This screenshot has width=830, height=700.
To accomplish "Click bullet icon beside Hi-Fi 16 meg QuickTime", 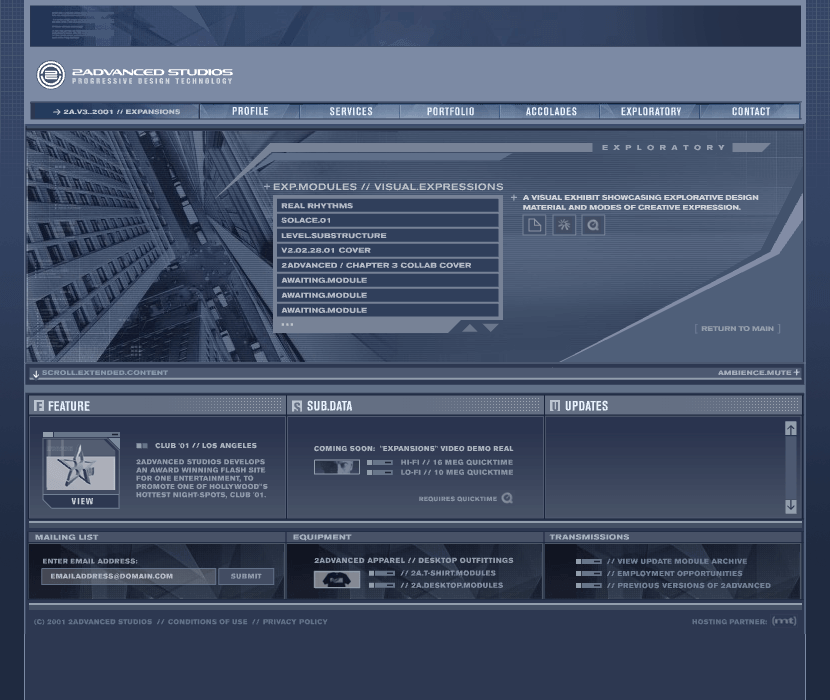I will [380, 462].
